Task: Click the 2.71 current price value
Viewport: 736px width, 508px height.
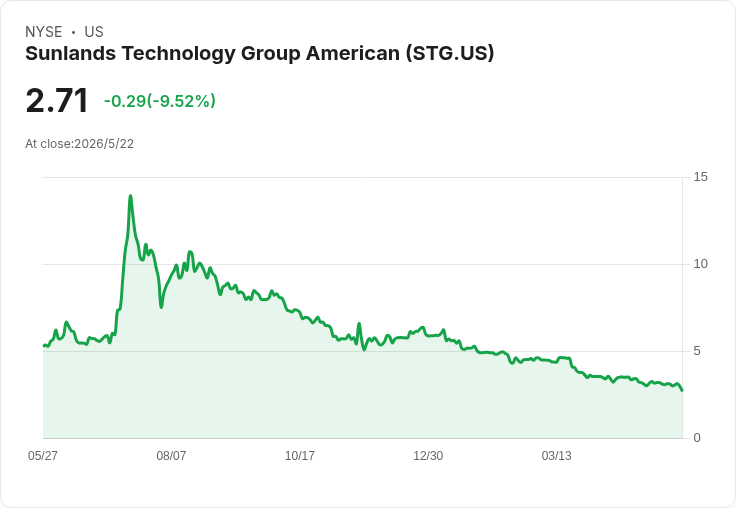Action: coord(57,100)
